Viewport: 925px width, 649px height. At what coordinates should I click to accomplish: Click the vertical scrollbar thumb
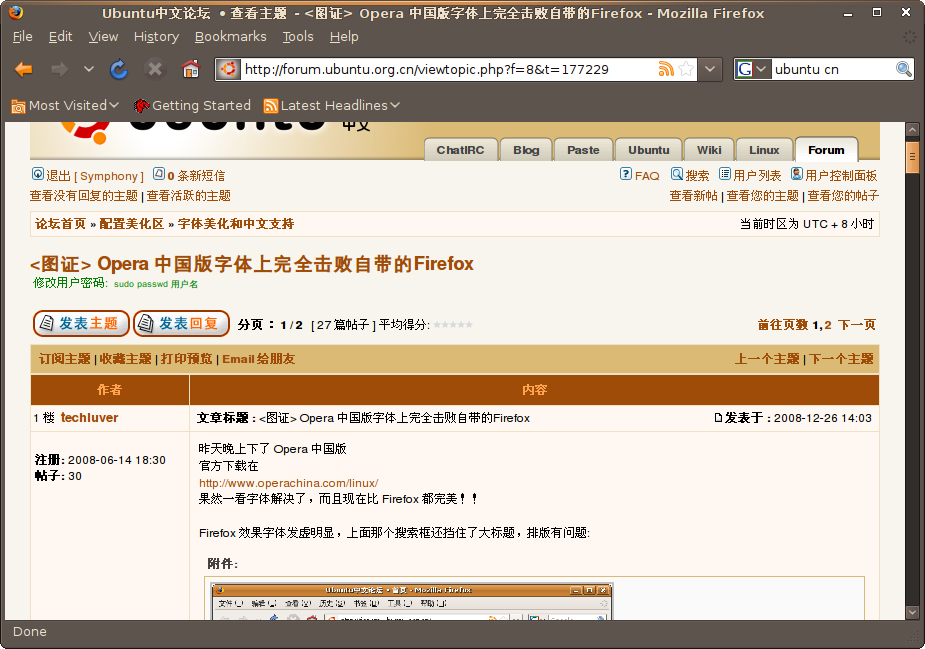[x=913, y=156]
